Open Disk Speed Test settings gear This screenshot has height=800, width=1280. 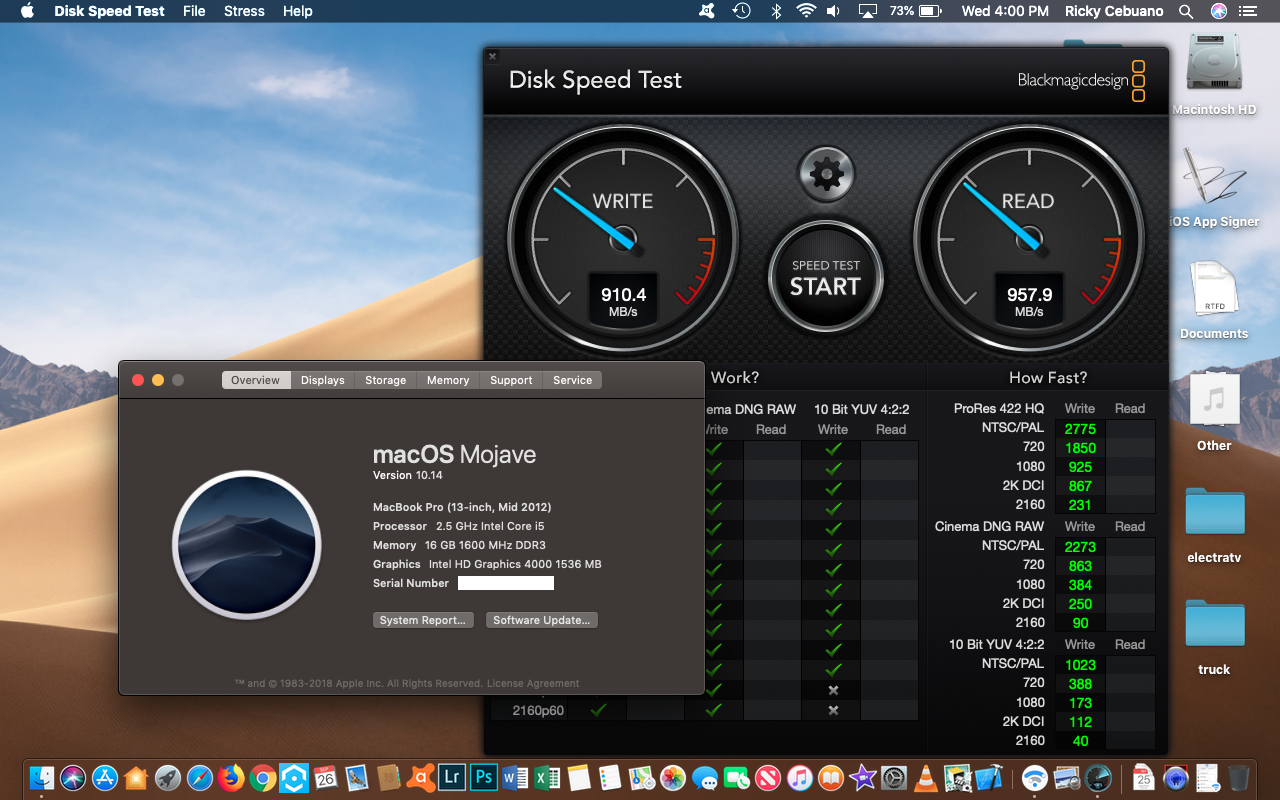click(x=826, y=174)
